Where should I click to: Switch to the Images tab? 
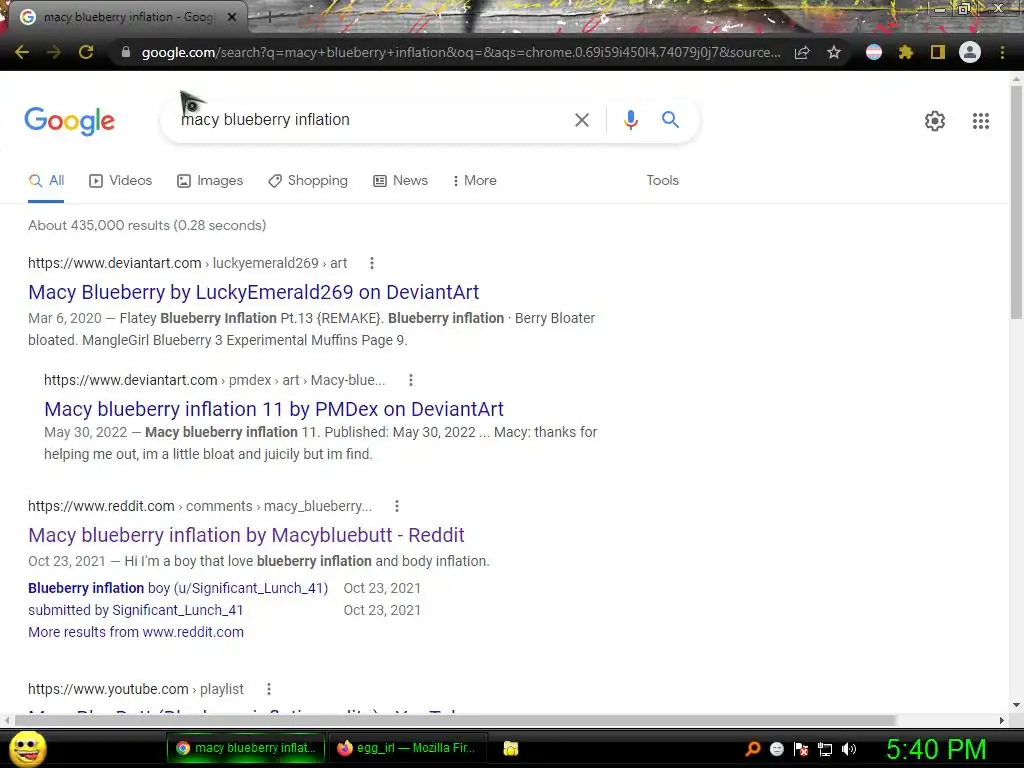coord(210,181)
